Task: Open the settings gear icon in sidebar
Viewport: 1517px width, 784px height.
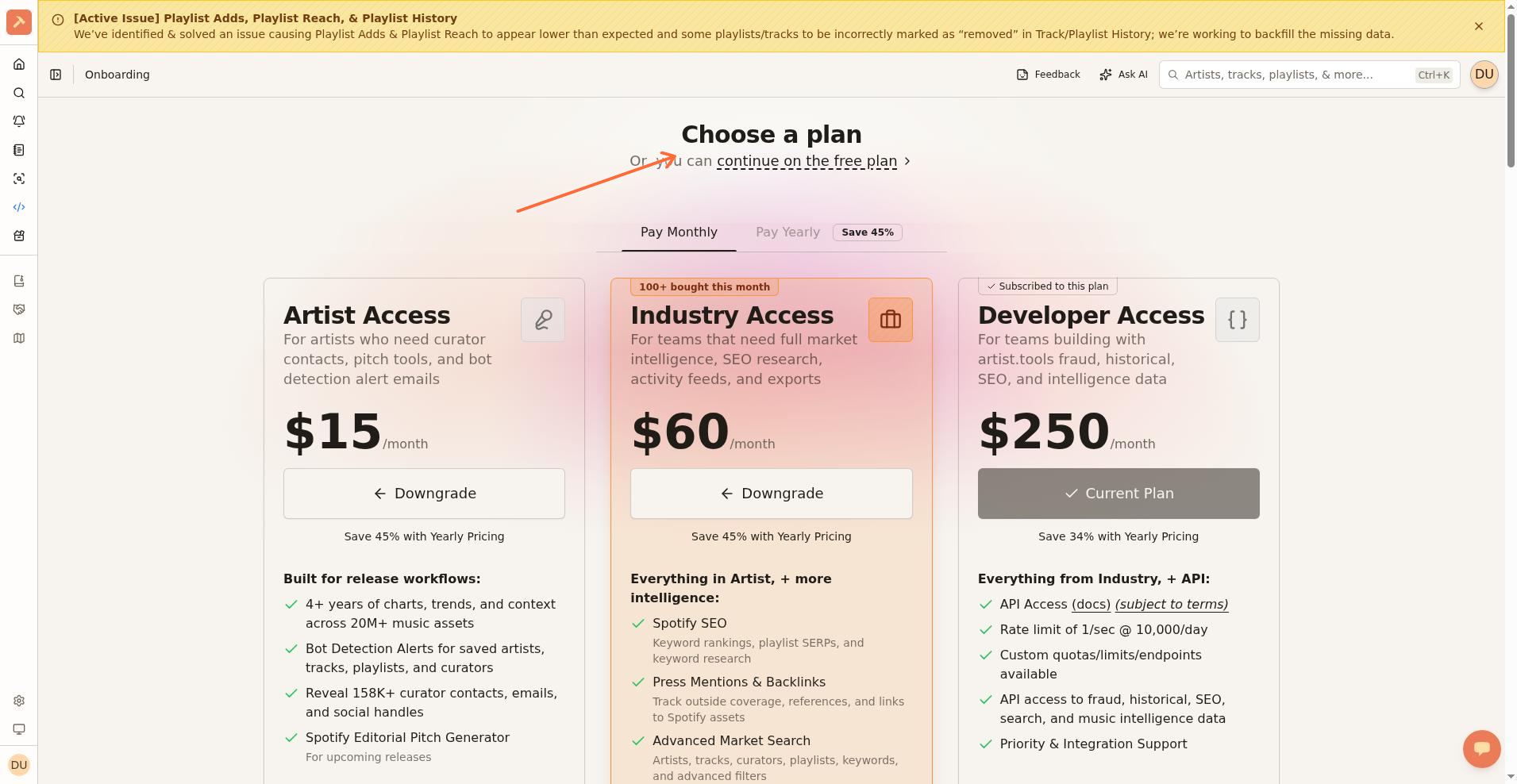Action: click(x=19, y=701)
